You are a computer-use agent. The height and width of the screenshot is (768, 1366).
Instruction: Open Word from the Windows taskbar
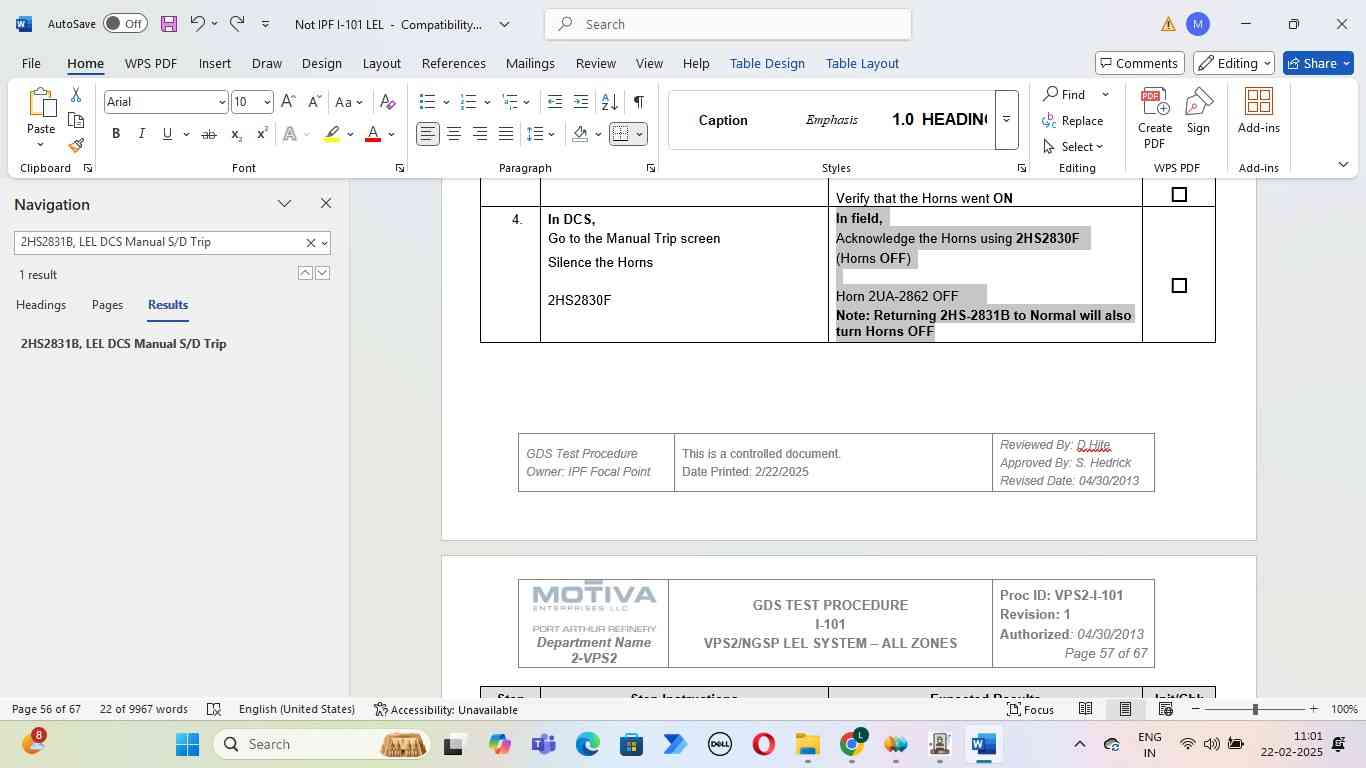point(984,744)
